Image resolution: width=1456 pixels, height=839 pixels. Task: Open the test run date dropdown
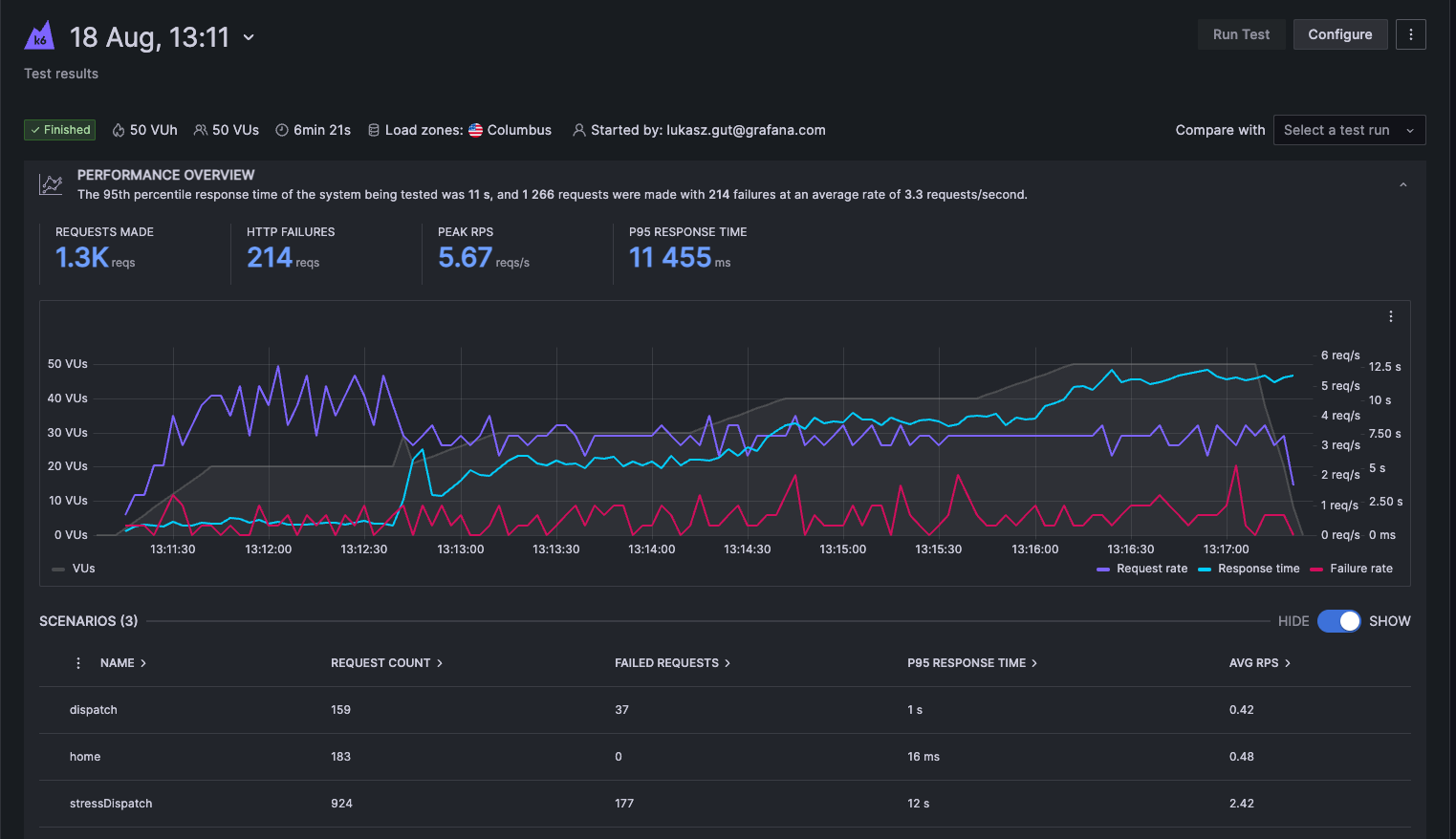tap(249, 37)
